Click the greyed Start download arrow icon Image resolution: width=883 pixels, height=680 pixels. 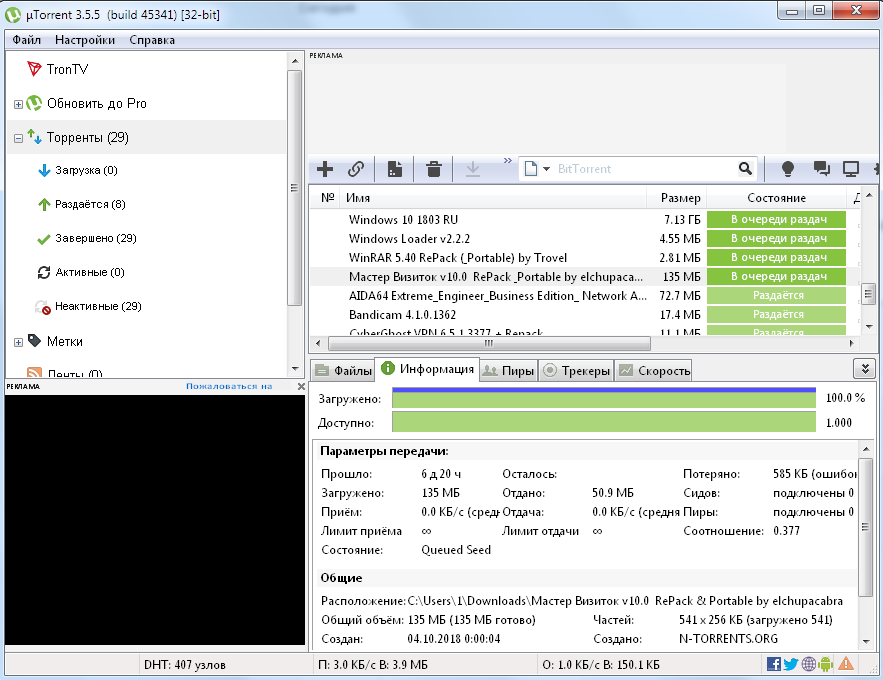pos(473,168)
